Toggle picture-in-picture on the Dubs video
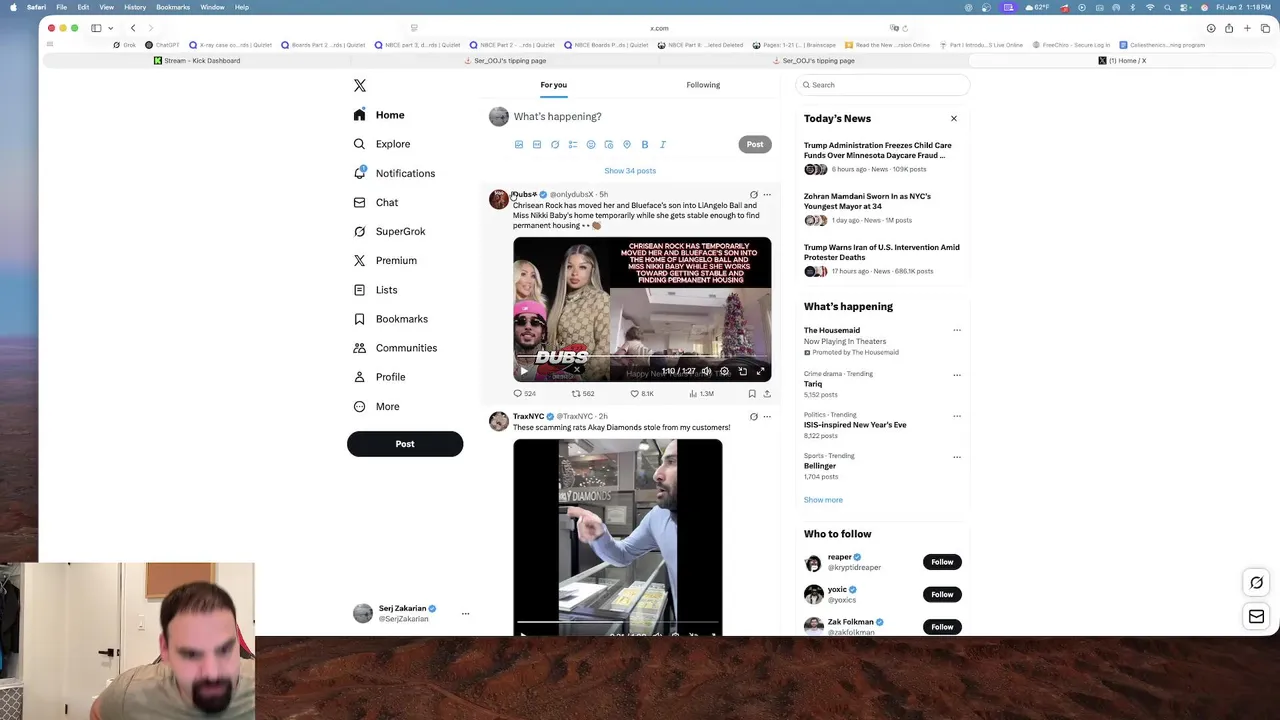 point(742,371)
